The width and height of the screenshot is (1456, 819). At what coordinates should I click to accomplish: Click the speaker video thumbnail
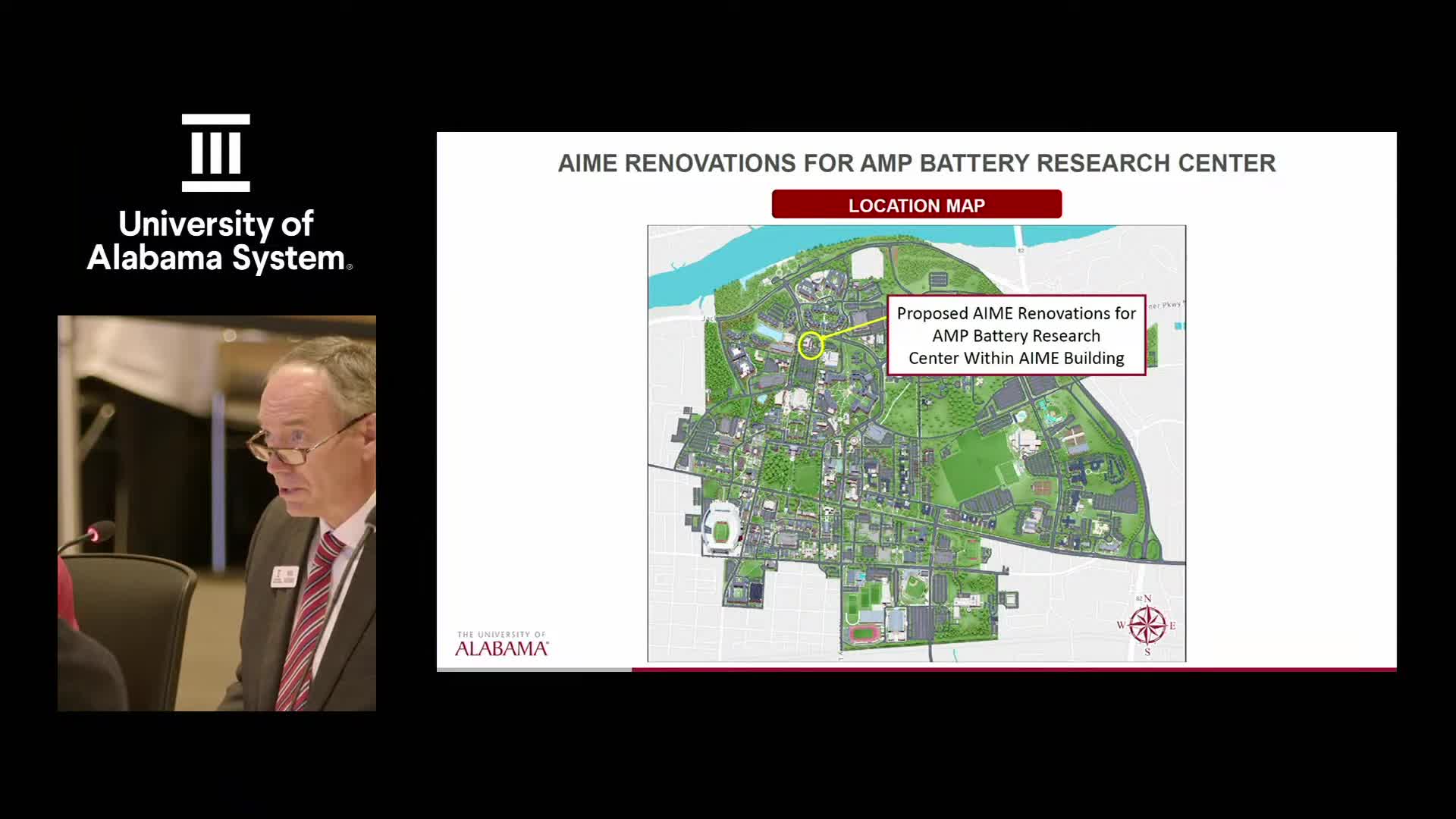[x=217, y=513]
